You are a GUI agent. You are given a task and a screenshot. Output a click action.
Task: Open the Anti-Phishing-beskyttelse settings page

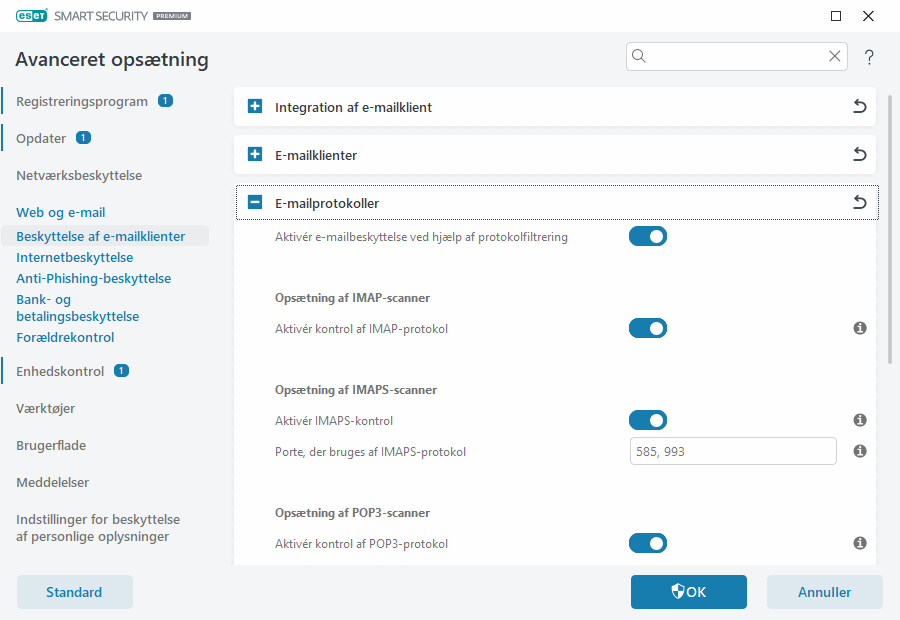pos(93,278)
